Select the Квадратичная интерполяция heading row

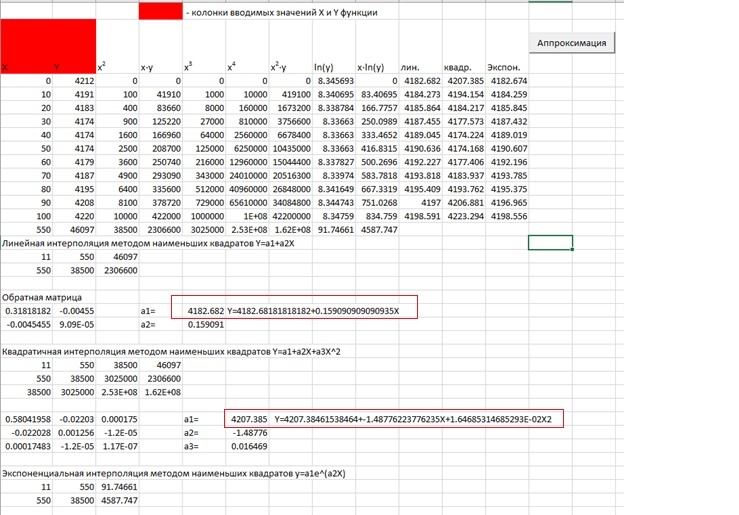171,352
